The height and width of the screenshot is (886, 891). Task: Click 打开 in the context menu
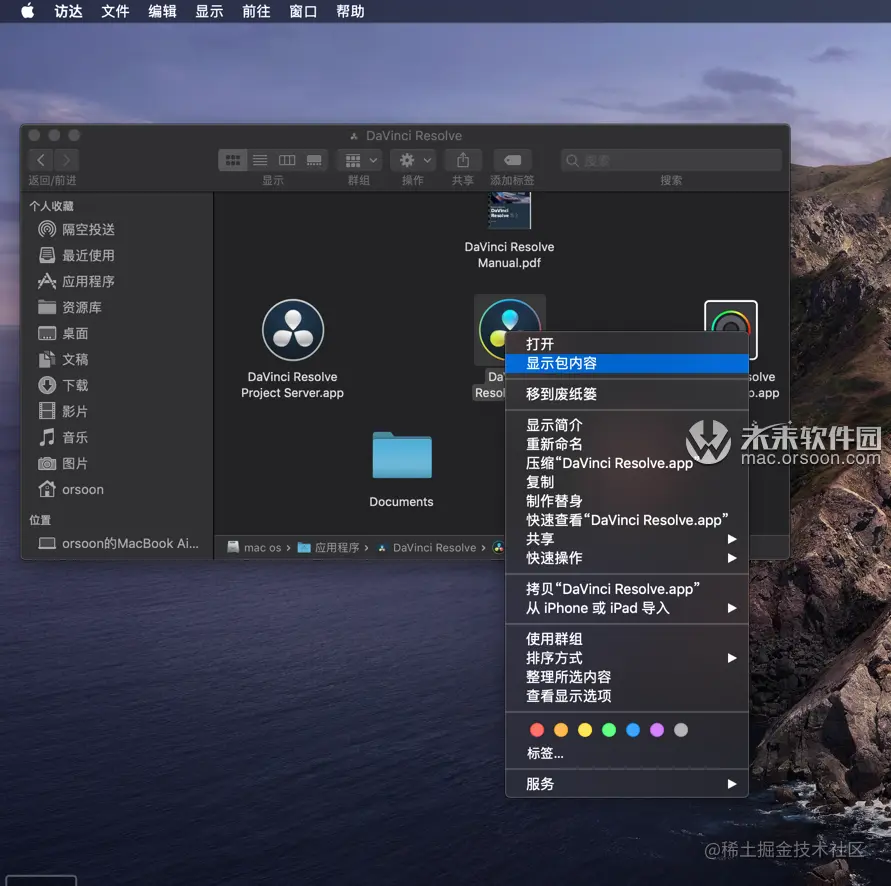627,344
